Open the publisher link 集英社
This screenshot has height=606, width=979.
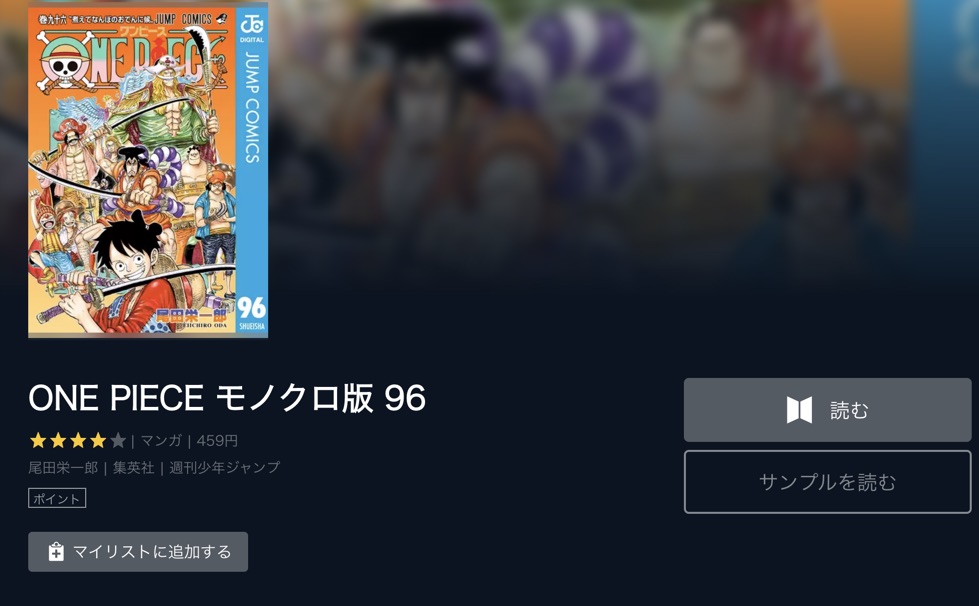point(134,467)
